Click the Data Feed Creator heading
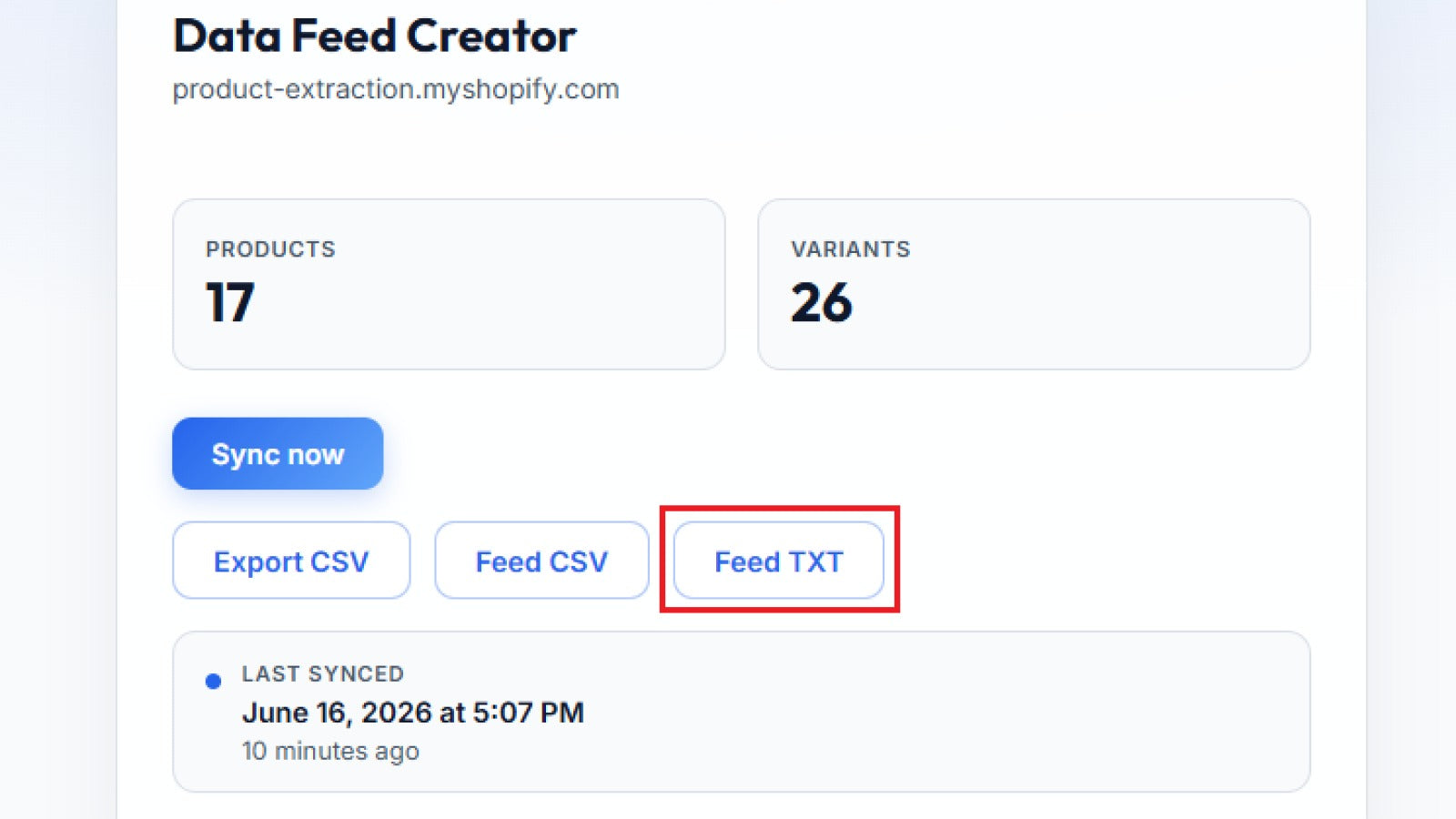 coord(374,36)
